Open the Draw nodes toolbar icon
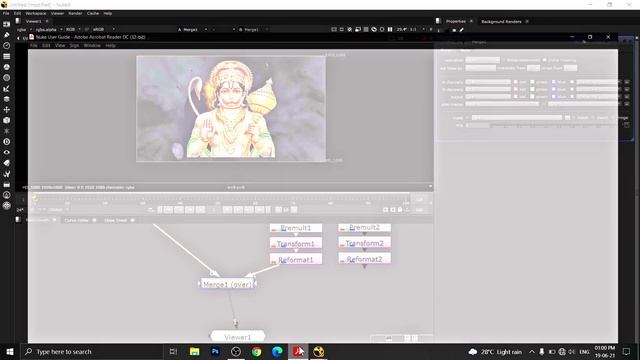Image resolution: width=640 pixels, height=360 pixels. pos(7,35)
